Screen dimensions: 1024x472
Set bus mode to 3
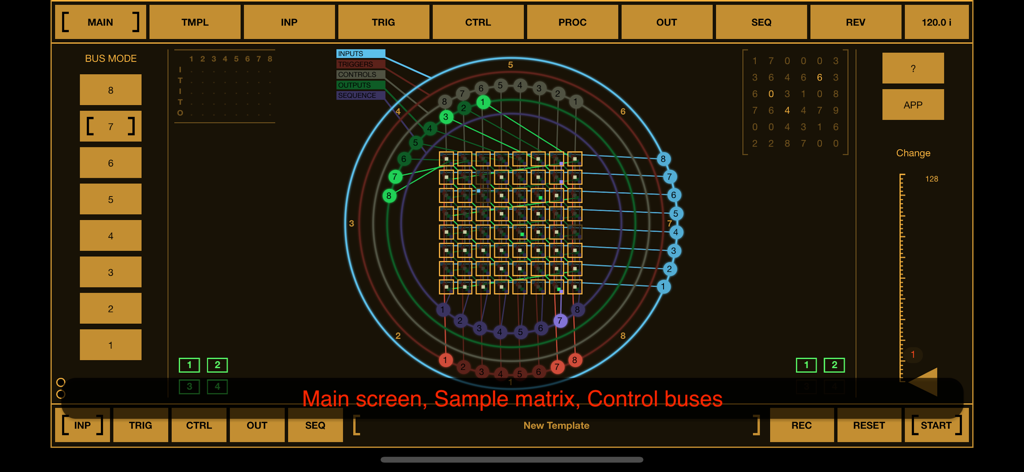pos(110,272)
